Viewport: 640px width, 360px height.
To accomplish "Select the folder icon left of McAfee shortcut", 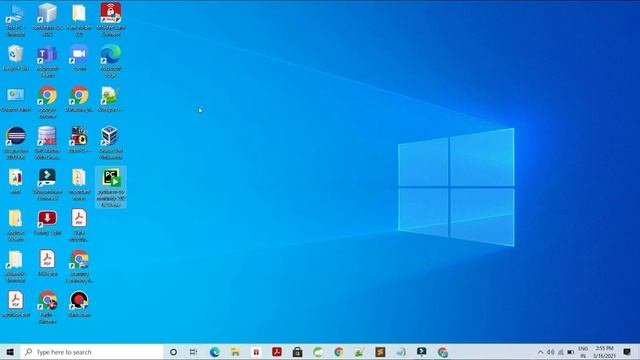I will pyautogui.click(x=79, y=20).
